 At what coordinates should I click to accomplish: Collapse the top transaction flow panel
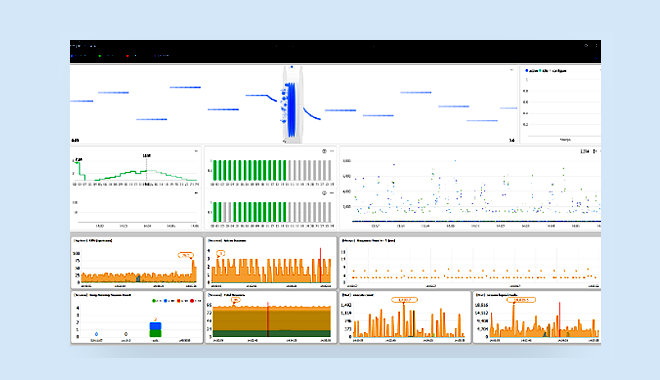tap(512, 70)
